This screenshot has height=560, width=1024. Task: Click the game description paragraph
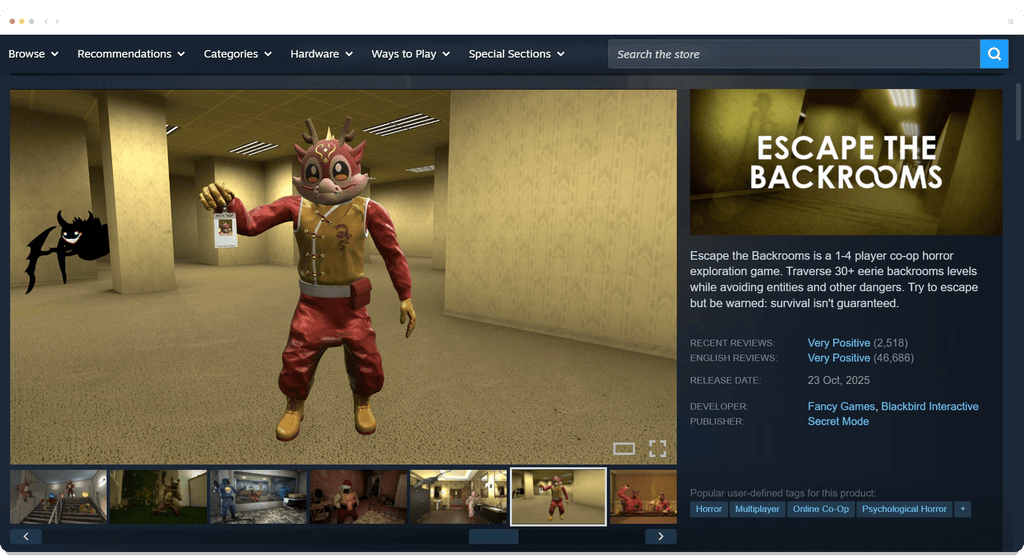point(834,279)
